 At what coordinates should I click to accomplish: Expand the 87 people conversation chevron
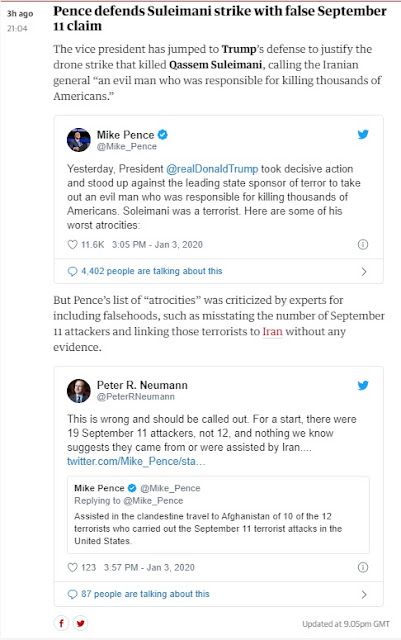tap(364, 594)
